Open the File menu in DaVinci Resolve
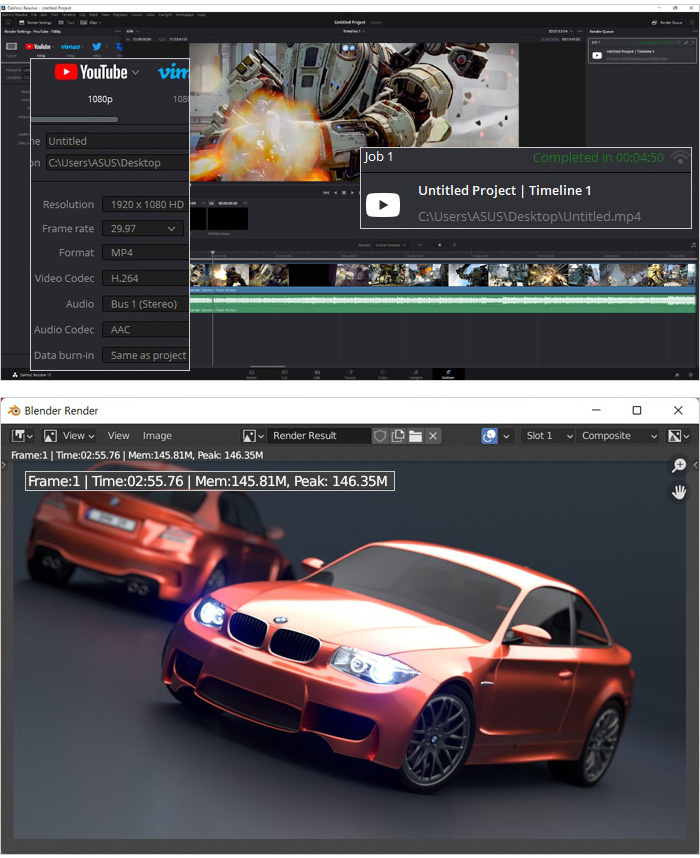Screen dimensions: 700x858 [34, 15]
